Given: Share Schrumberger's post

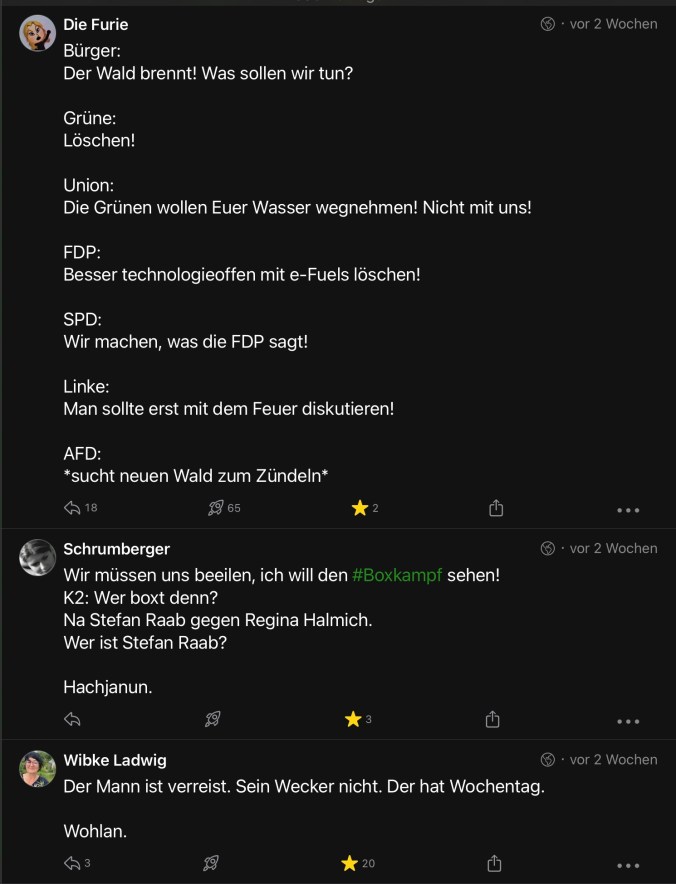Looking at the screenshot, I should coord(492,719).
